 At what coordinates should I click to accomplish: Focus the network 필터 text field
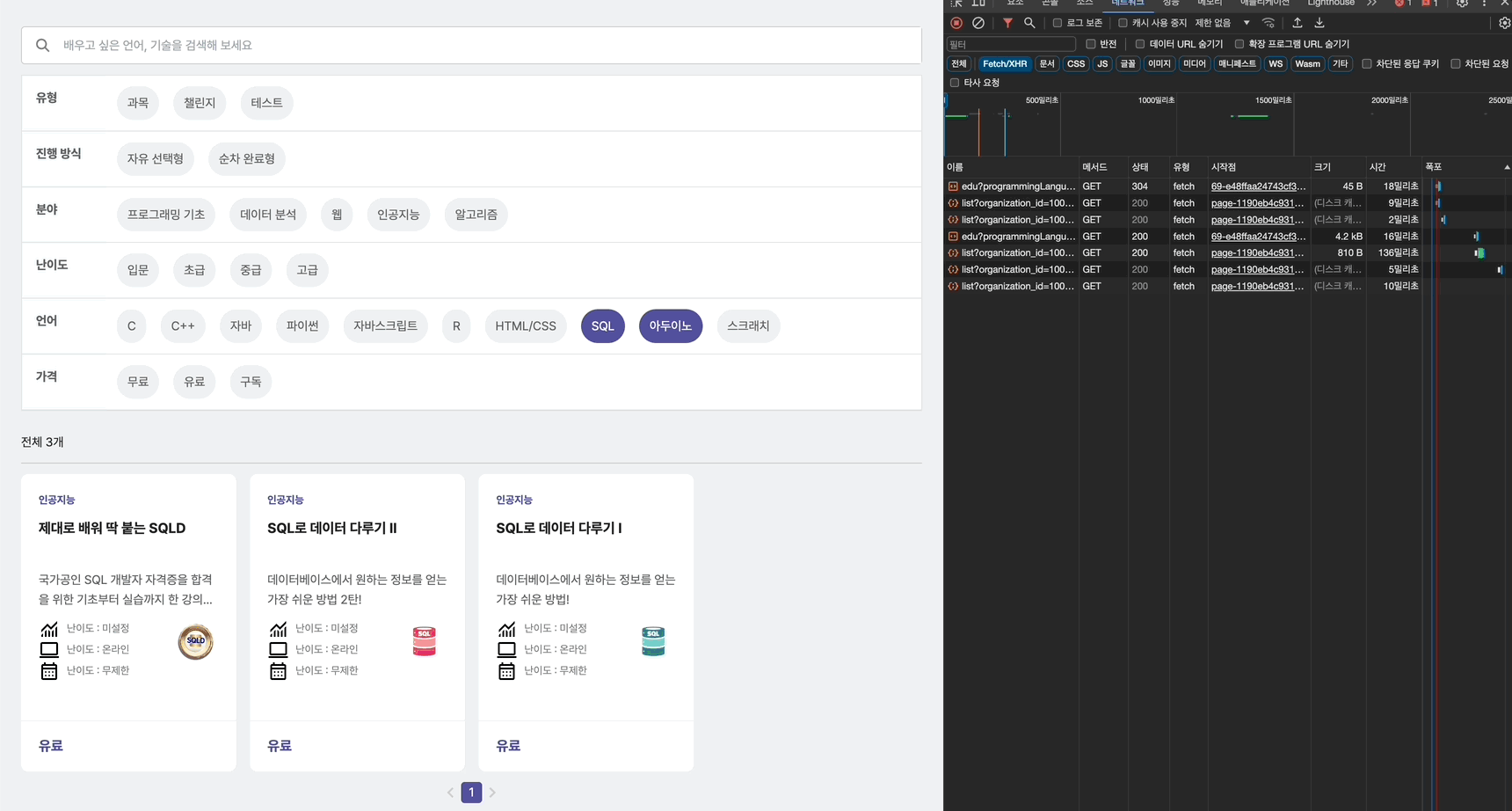(1011, 44)
